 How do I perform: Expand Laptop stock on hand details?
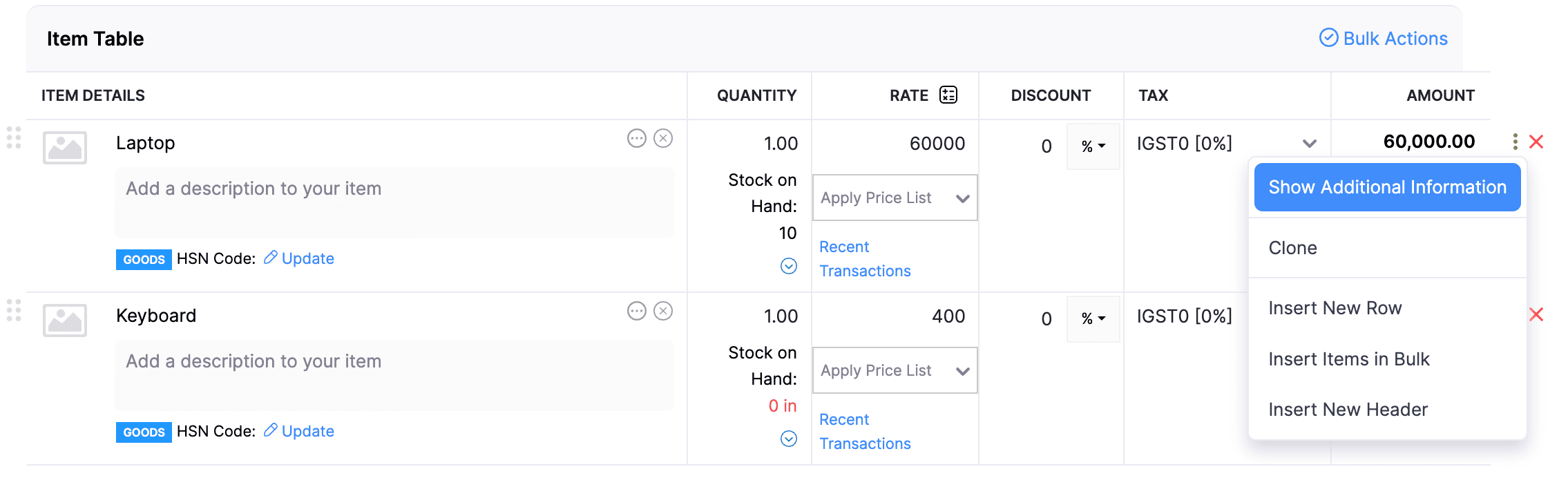click(x=788, y=266)
